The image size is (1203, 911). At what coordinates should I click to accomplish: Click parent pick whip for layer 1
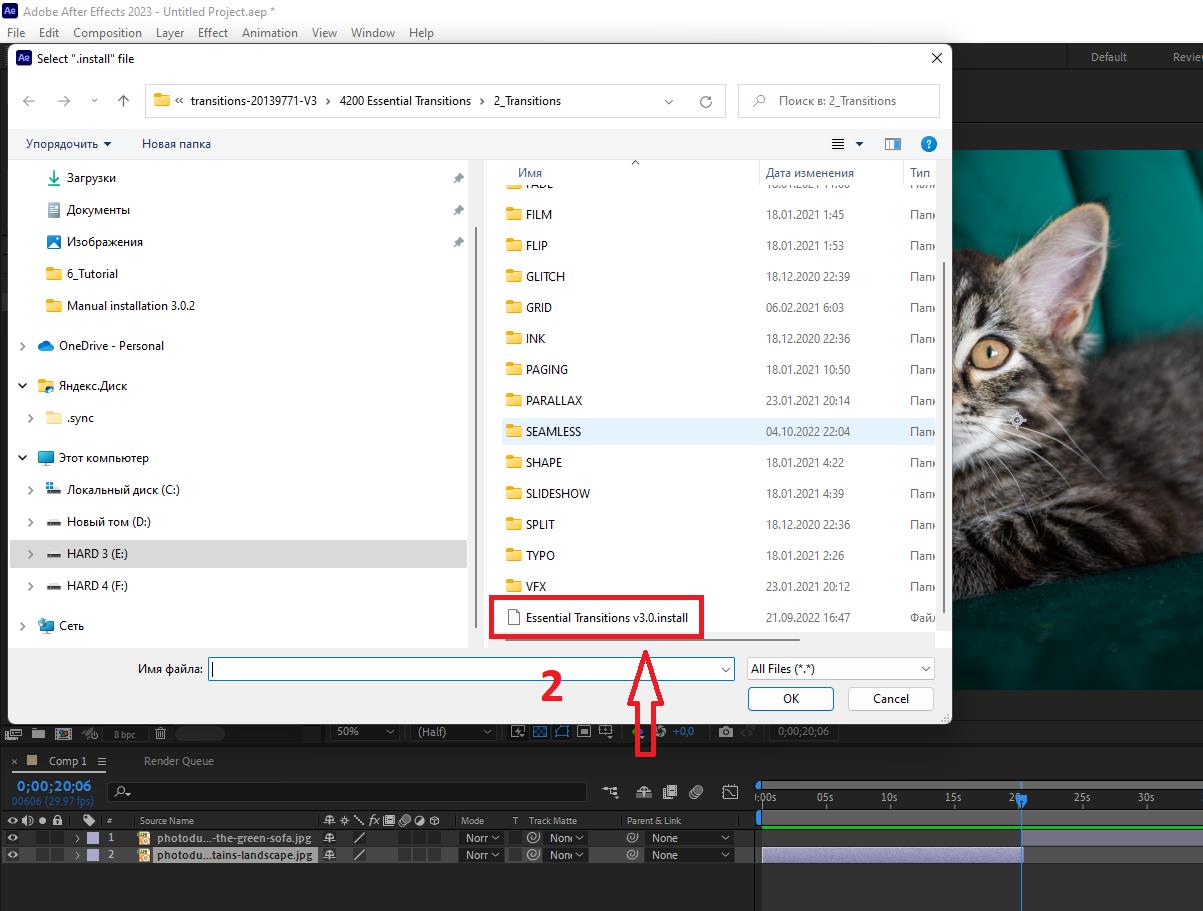click(x=633, y=838)
